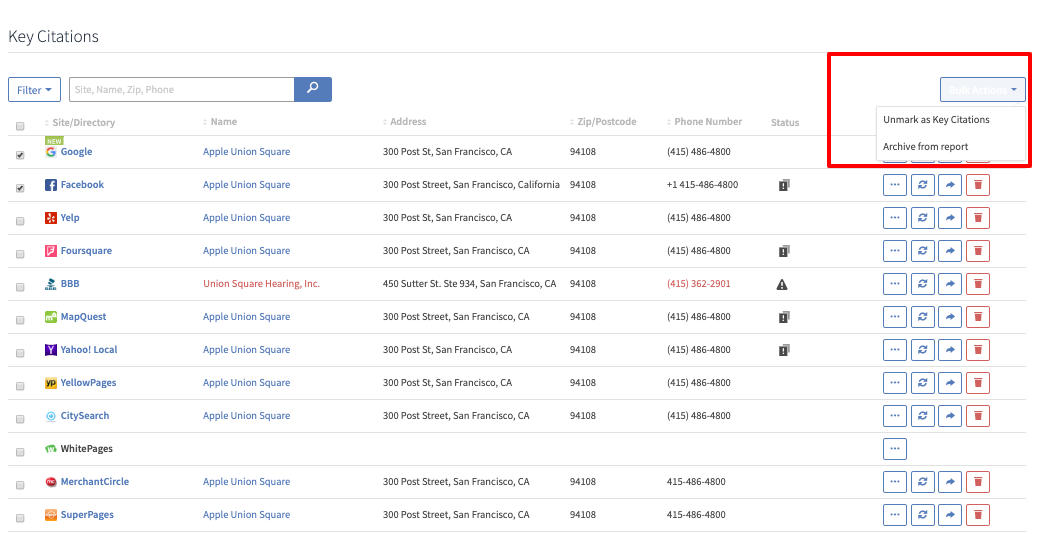Delete the YellowPages citation

[978, 383]
